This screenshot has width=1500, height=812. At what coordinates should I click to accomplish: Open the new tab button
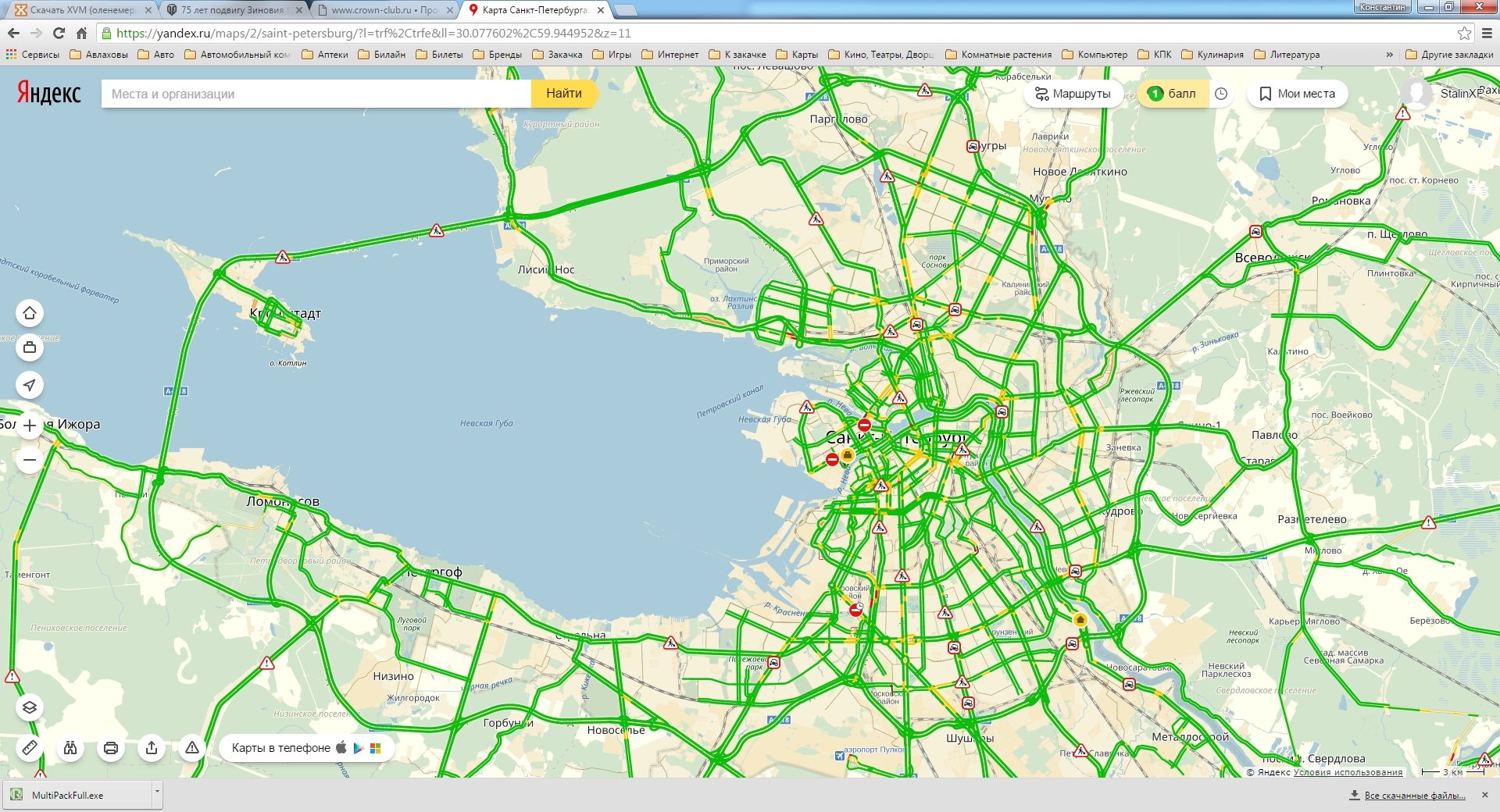click(x=625, y=11)
